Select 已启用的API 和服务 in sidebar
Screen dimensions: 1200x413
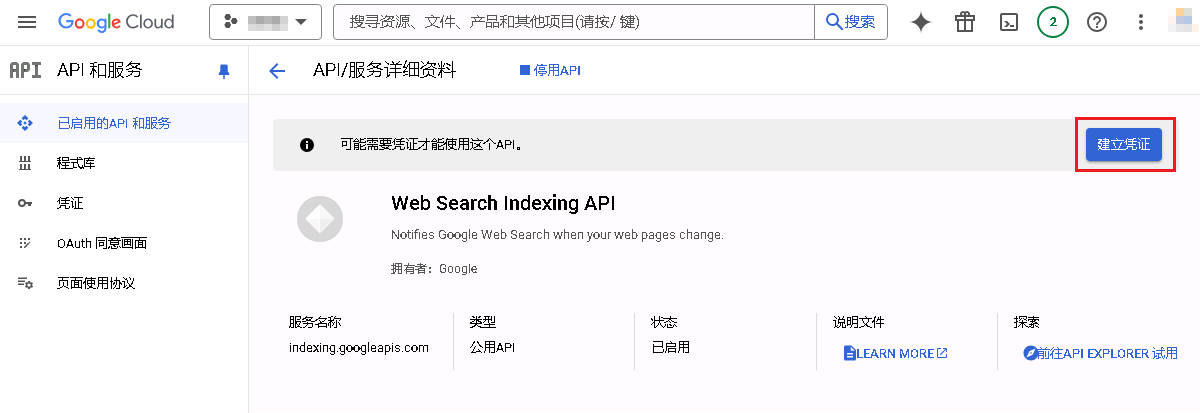click(122, 123)
